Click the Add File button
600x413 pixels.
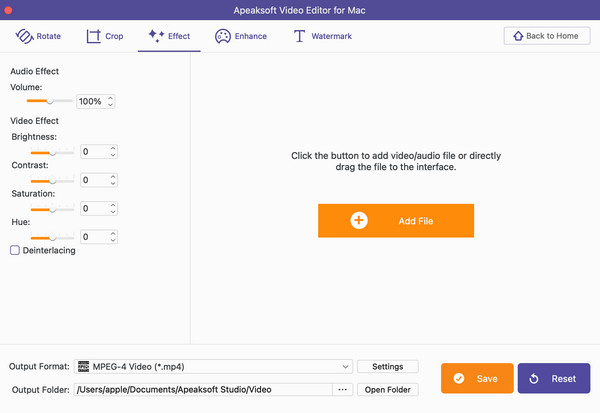pyautogui.click(x=396, y=220)
